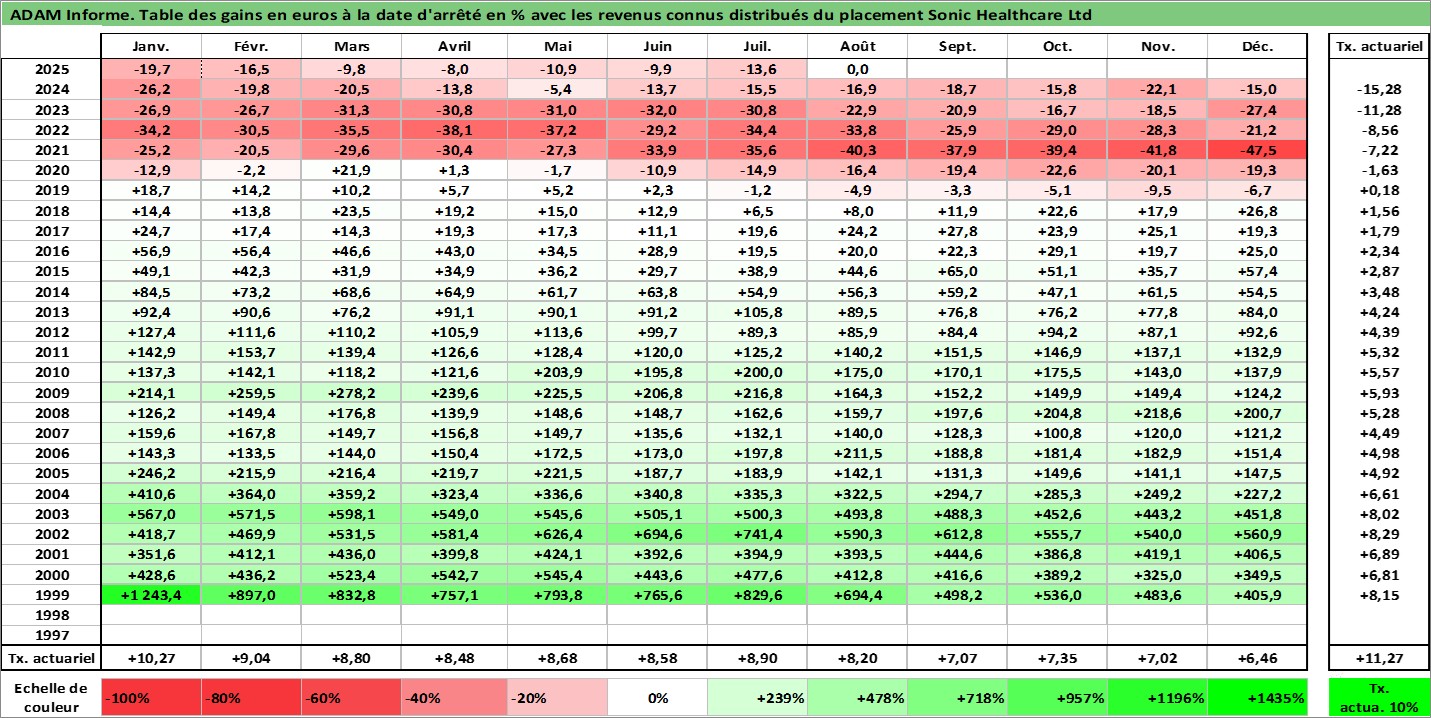1431x718 pixels.
Task: Click the 'Sept.' column header
Action: (x=957, y=47)
